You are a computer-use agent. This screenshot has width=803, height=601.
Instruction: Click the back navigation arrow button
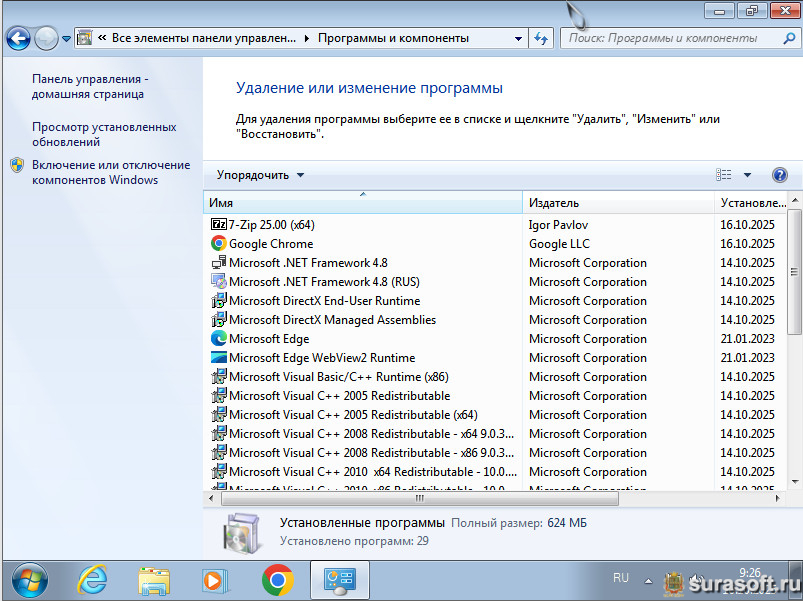[19, 39]
